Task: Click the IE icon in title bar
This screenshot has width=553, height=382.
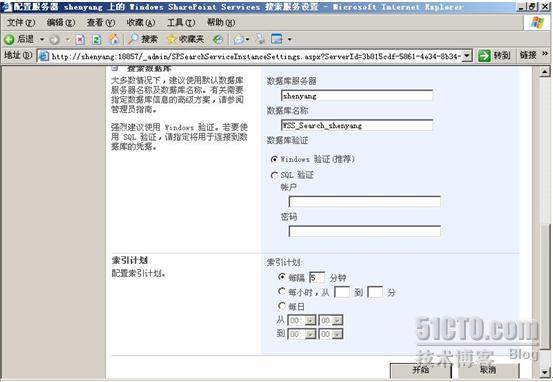Action: 7,6
